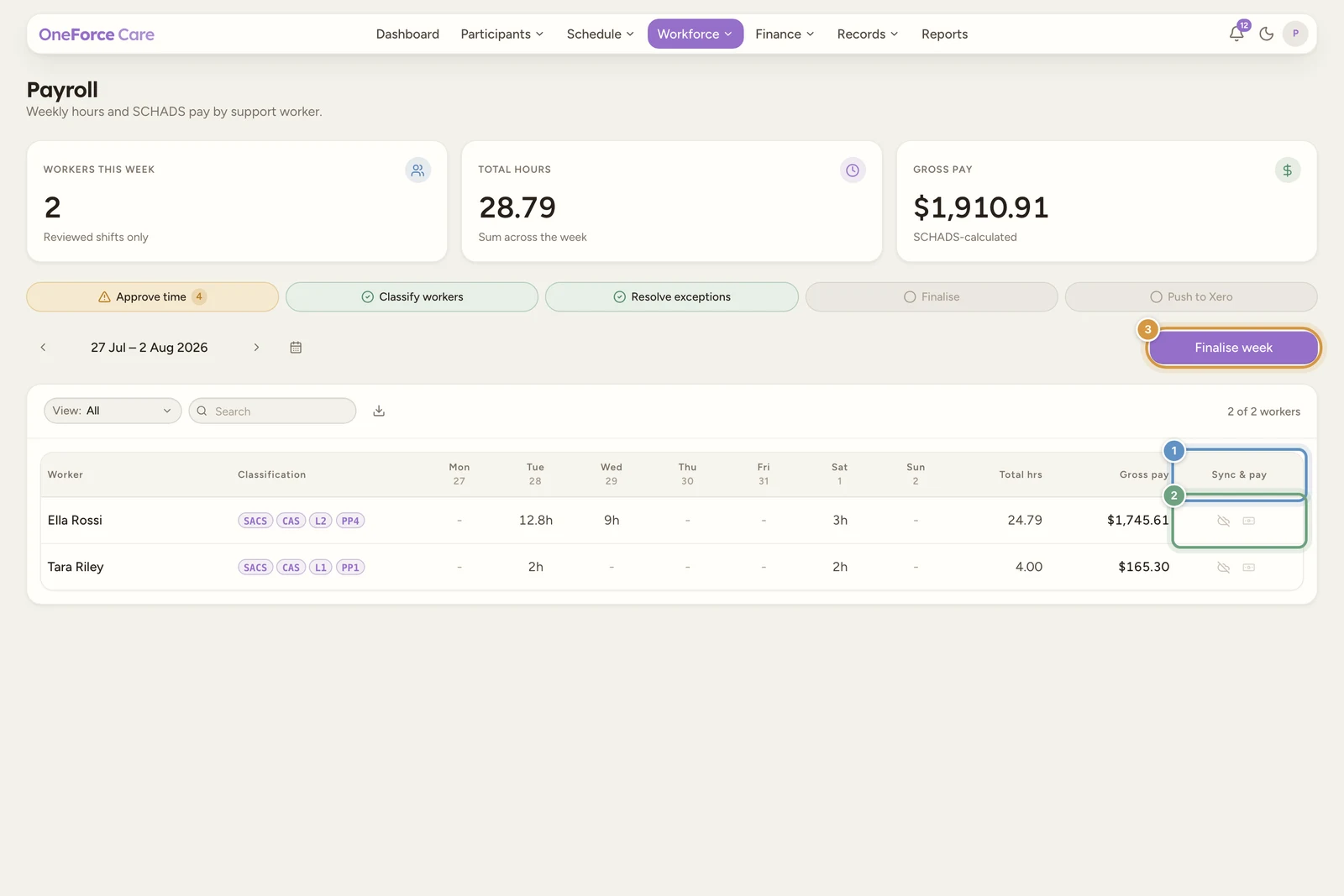Click the 27 Jul – 2 Aug 2026 date range
Screen dimensions: 1344x896
[150, 348]
